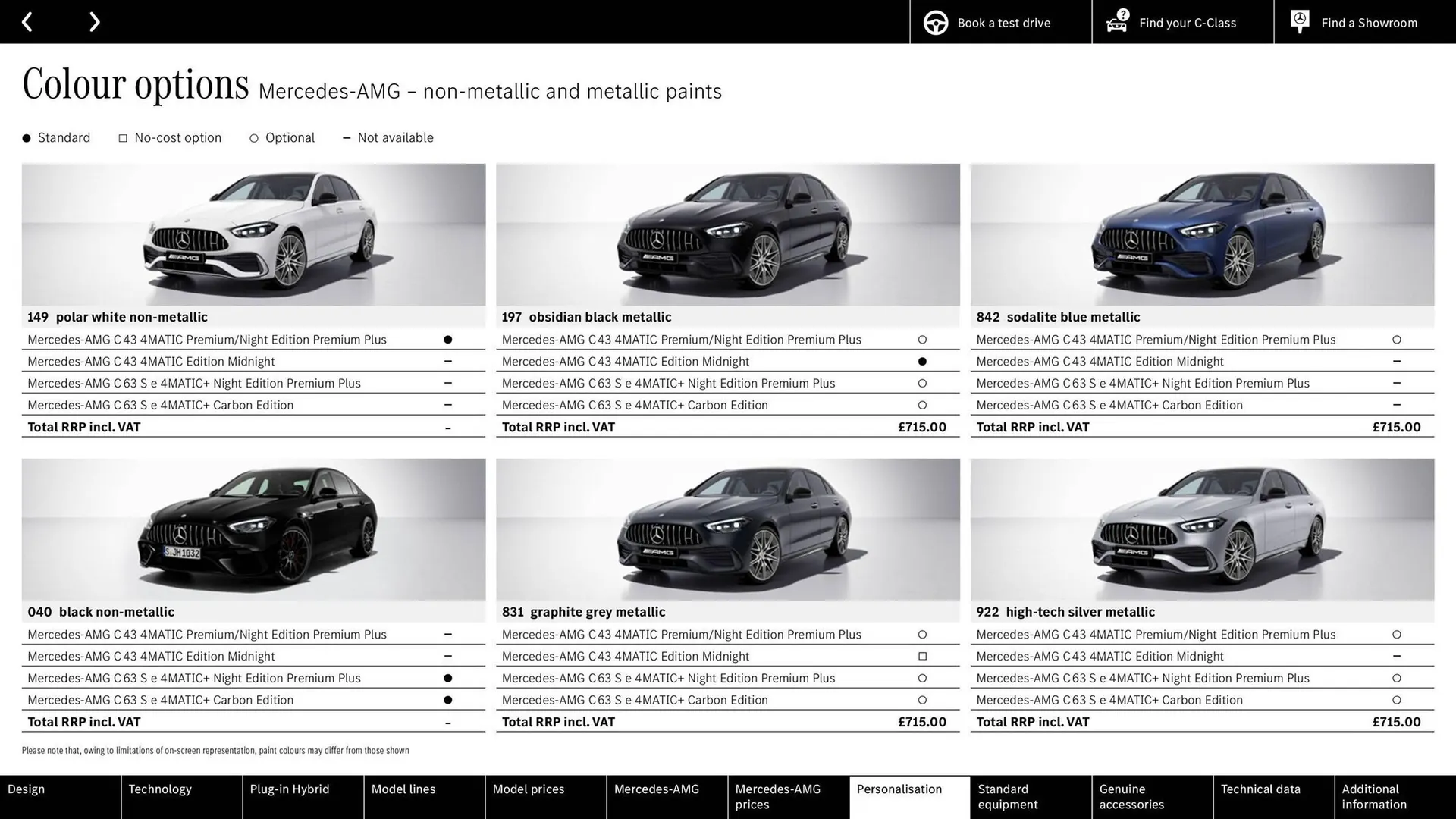Switch to the Technical data tab
1456x819 pixels.
(x=1260, y=789)
